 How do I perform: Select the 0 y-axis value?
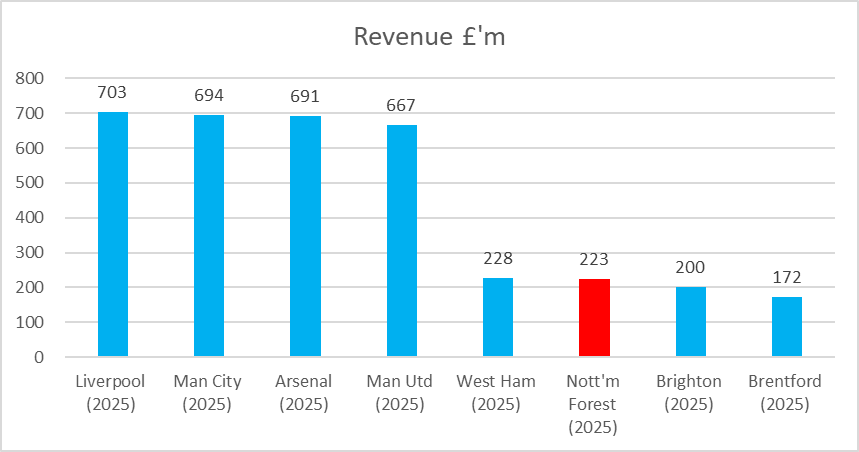click(x=39, y=357)
